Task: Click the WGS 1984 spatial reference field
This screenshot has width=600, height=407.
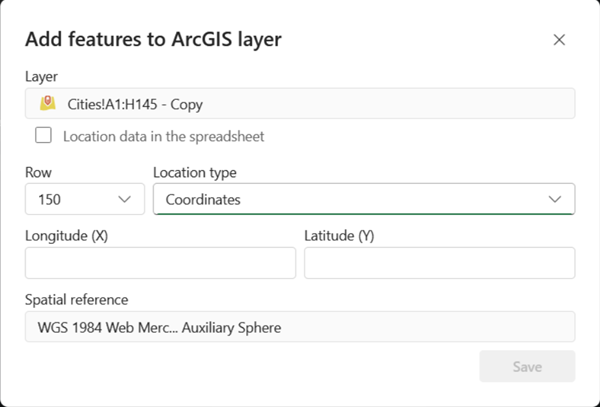Action: pos(300,327)
